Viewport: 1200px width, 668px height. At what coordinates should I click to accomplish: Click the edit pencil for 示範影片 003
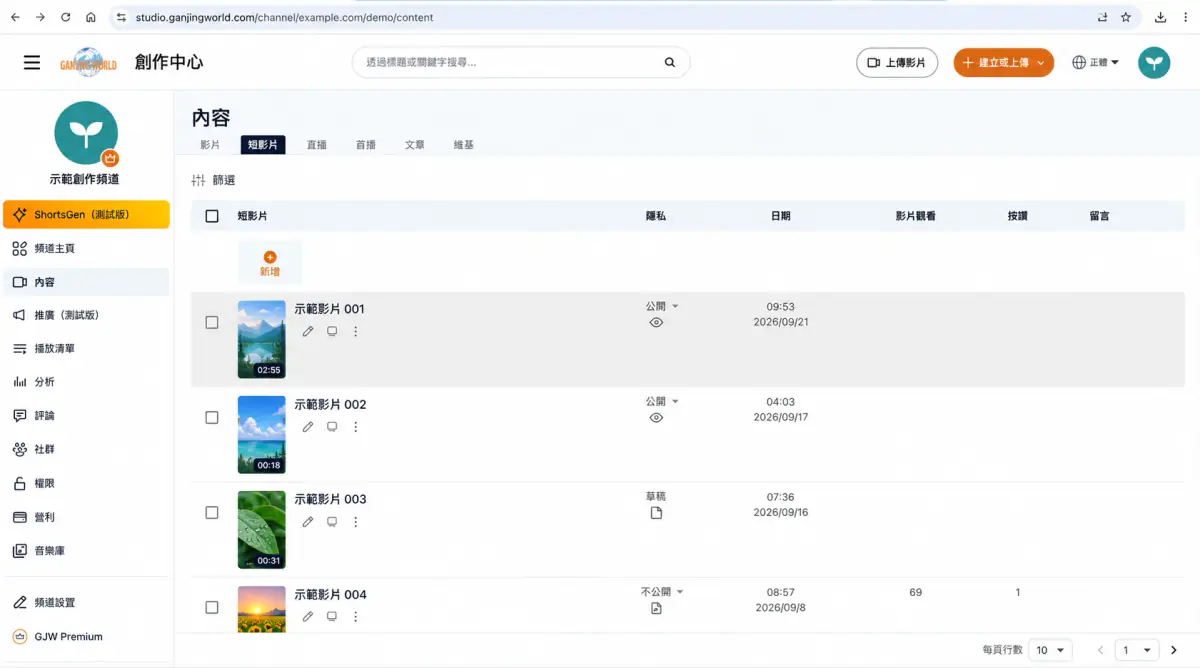308,521
